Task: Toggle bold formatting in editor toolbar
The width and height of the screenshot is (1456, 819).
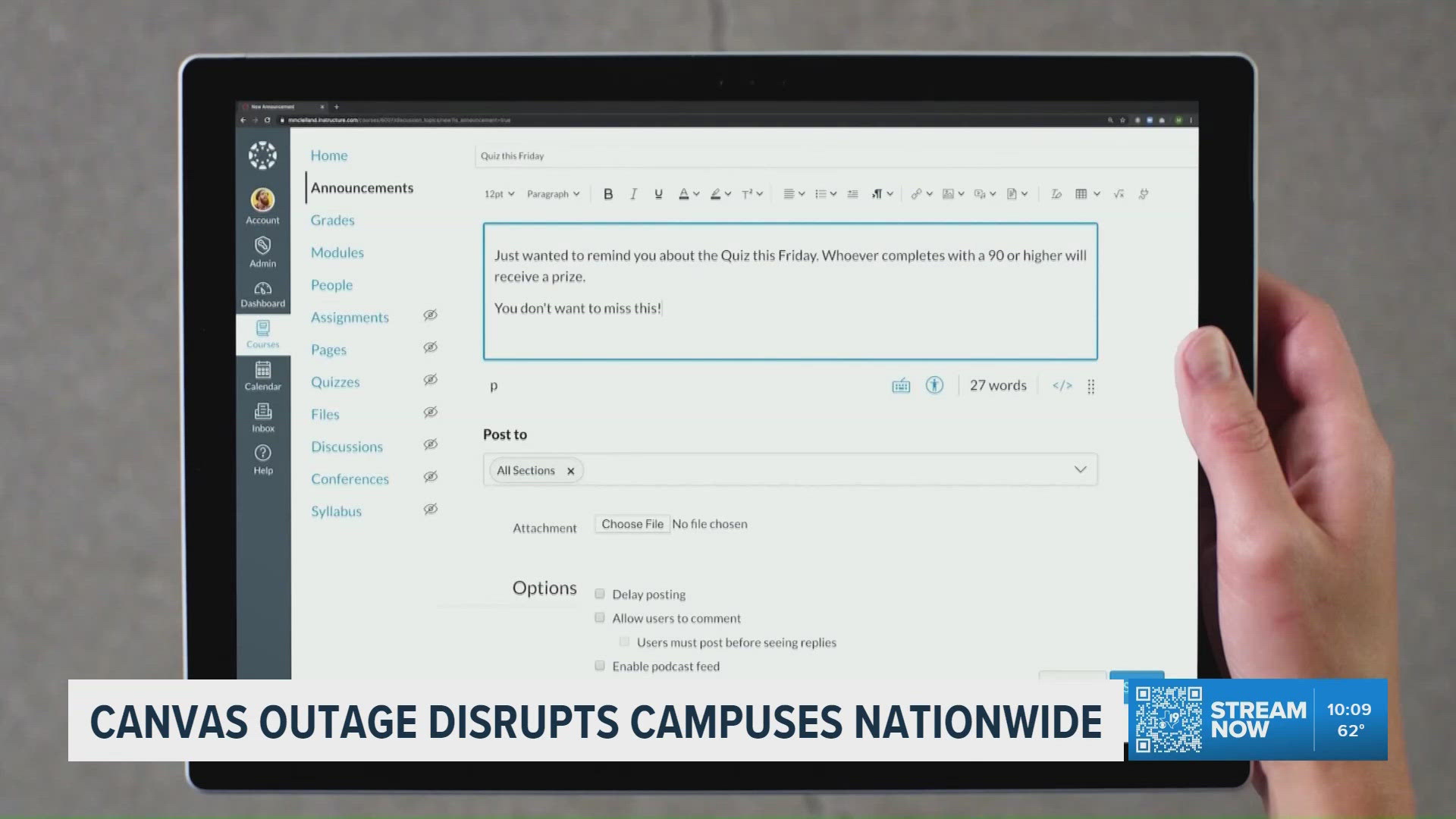Action: point(608,194)
